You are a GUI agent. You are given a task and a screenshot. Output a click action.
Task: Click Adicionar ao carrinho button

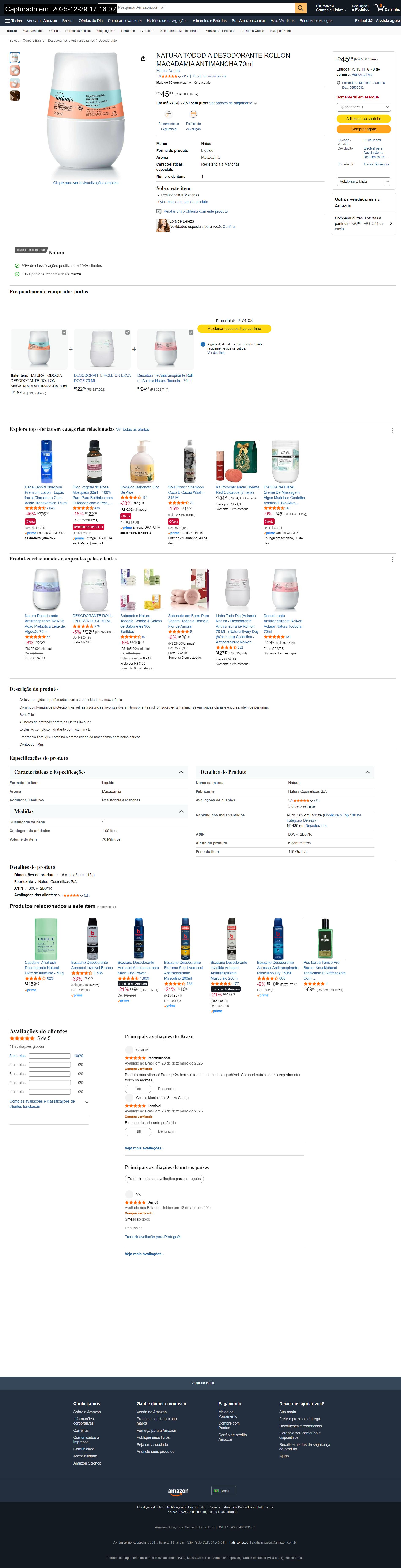tap(363, 119)
